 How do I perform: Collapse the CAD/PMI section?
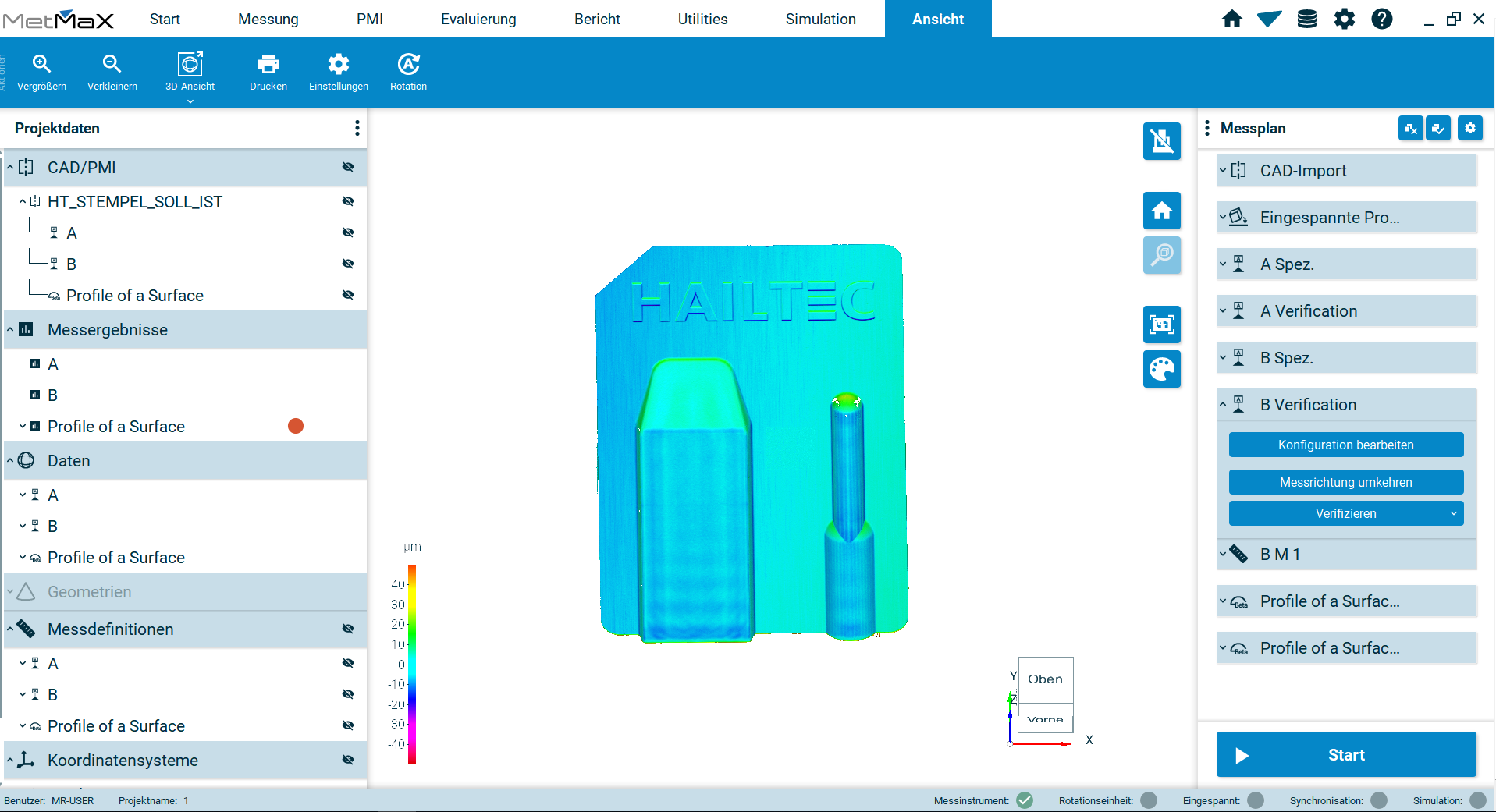10,167
